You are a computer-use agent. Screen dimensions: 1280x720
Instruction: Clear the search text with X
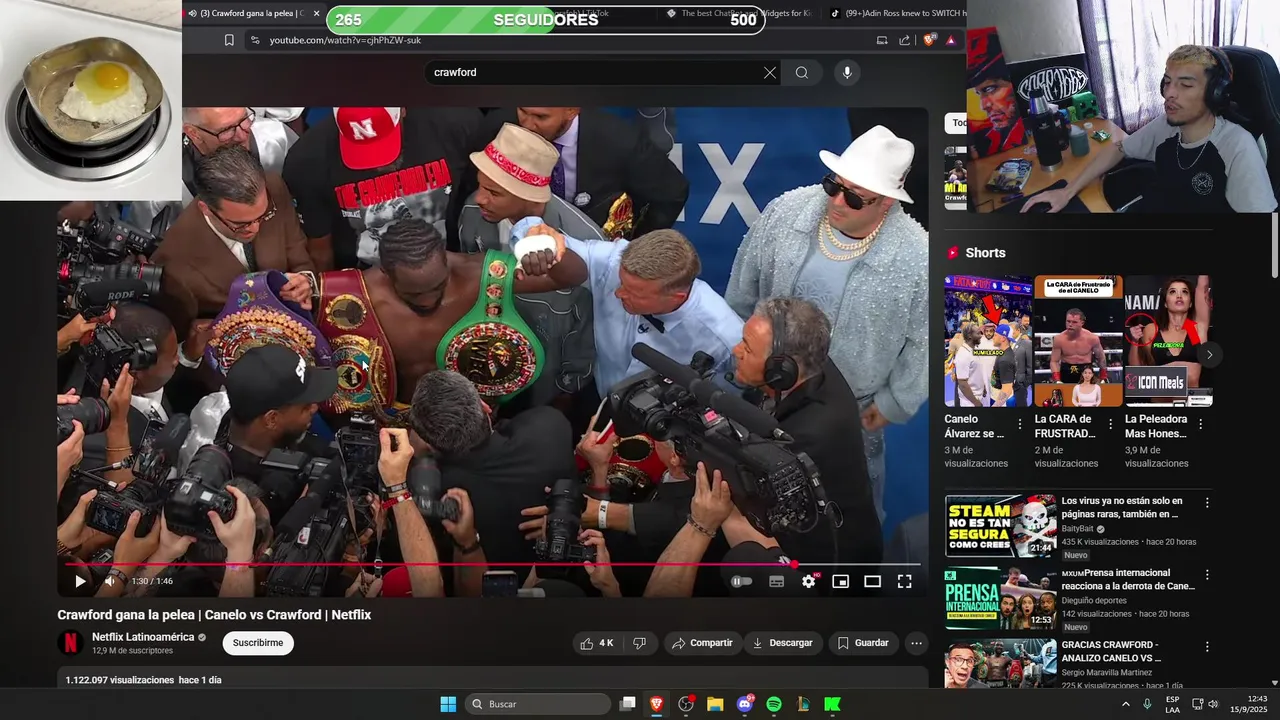[770, 72]
